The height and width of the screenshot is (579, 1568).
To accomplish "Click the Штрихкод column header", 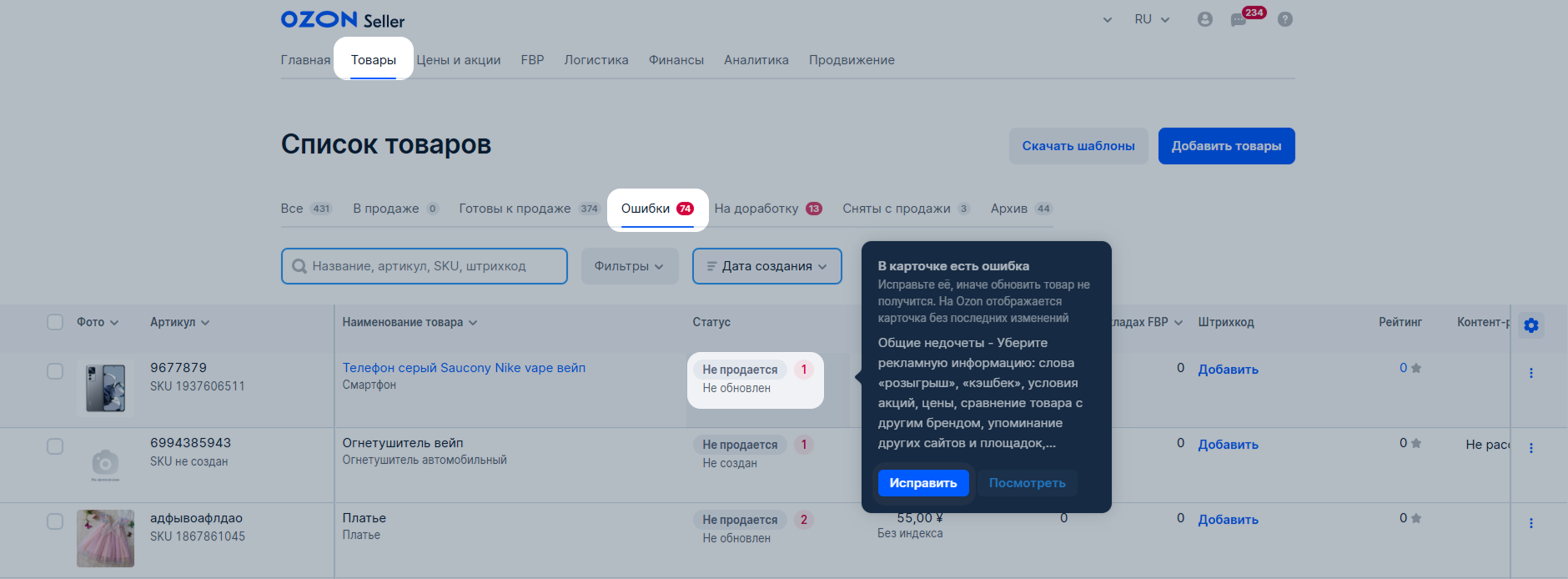I will click(x=1226, y=322).
